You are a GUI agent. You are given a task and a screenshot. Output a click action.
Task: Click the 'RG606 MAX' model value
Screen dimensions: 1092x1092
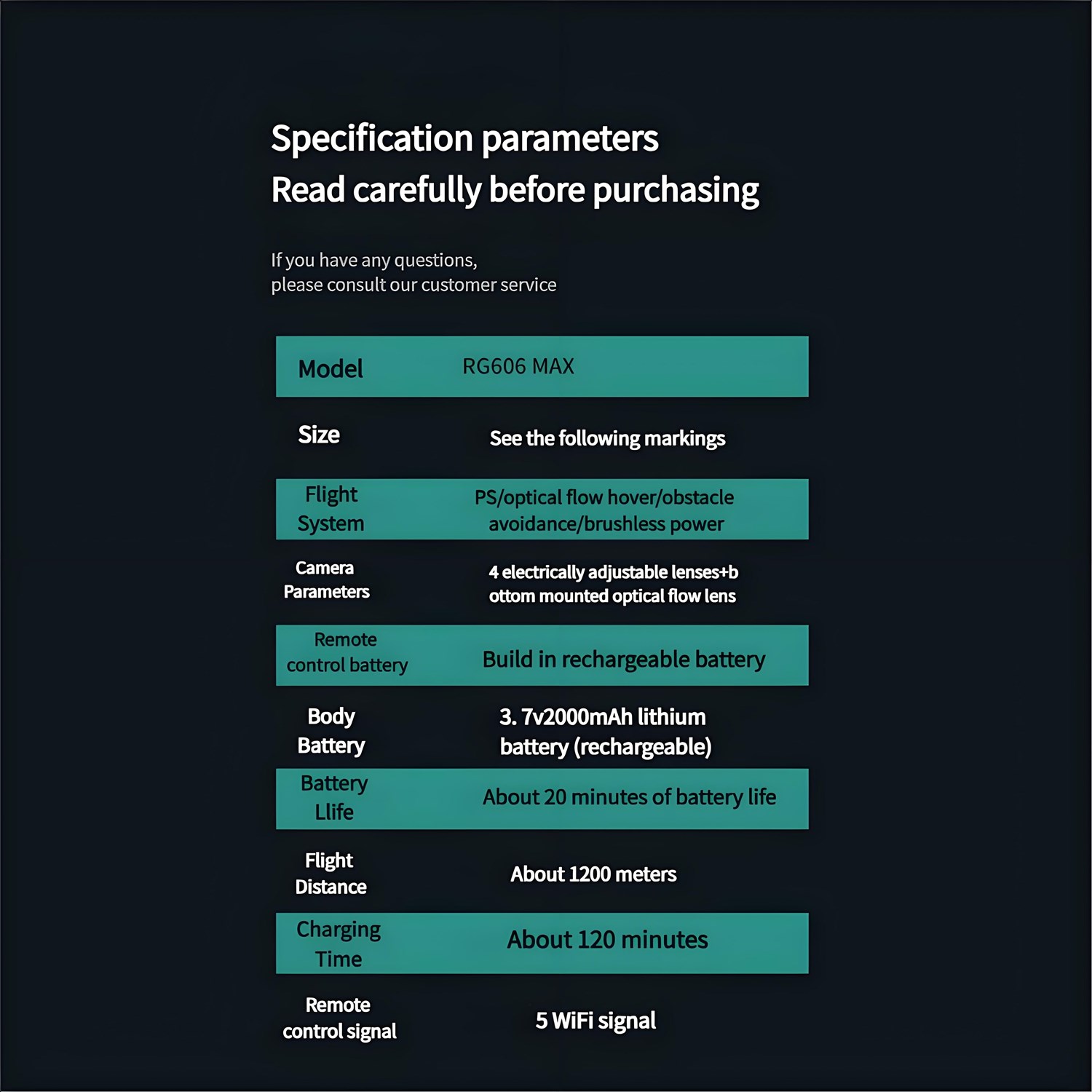point(518,366)
